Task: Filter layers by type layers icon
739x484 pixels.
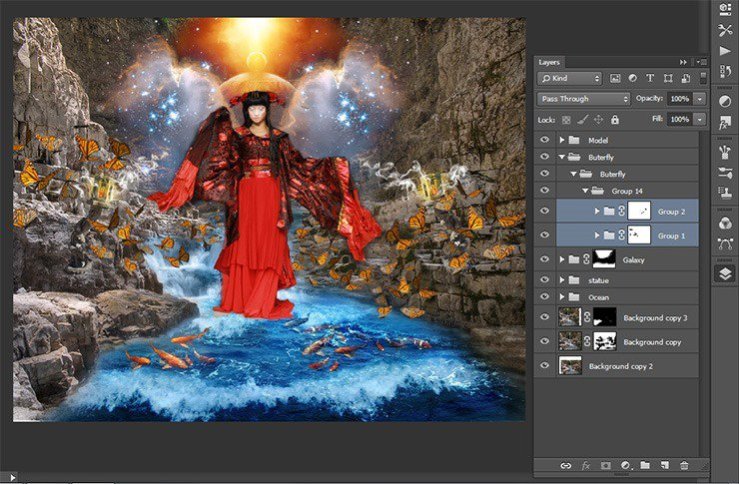Action: [x=650, y=78]
